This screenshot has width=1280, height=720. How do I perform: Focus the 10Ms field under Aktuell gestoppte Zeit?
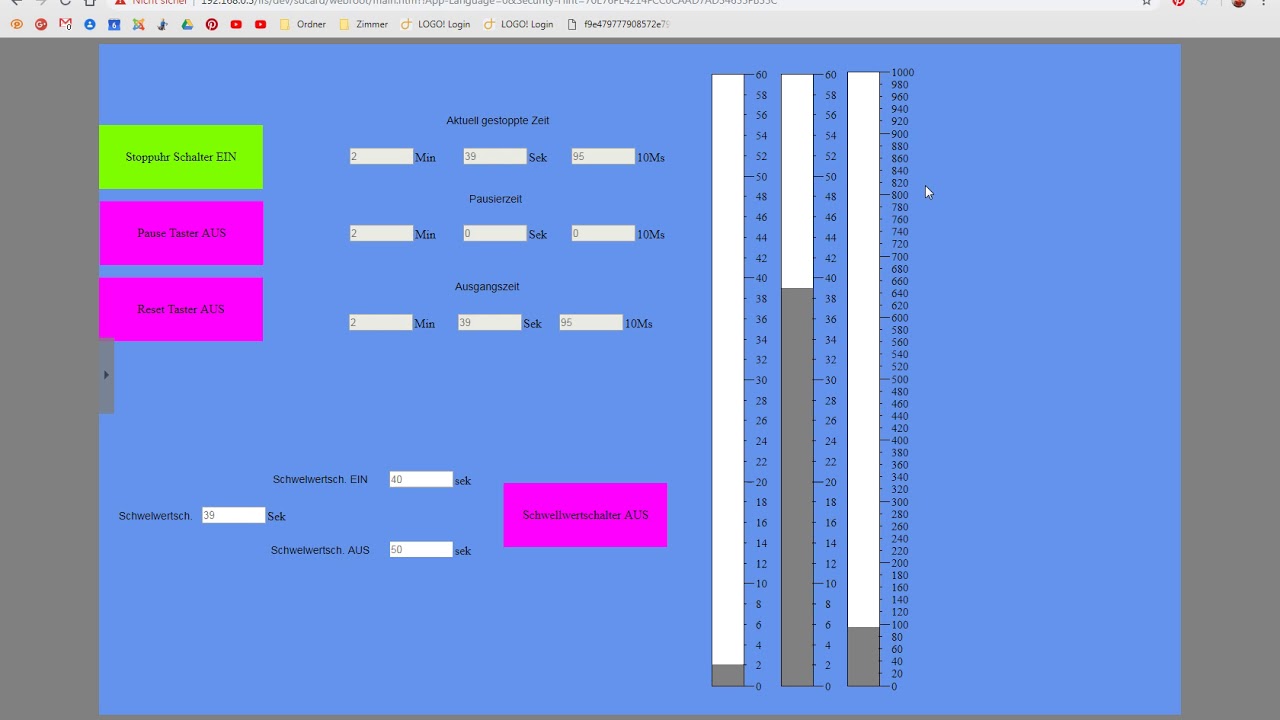click(603, 156)
